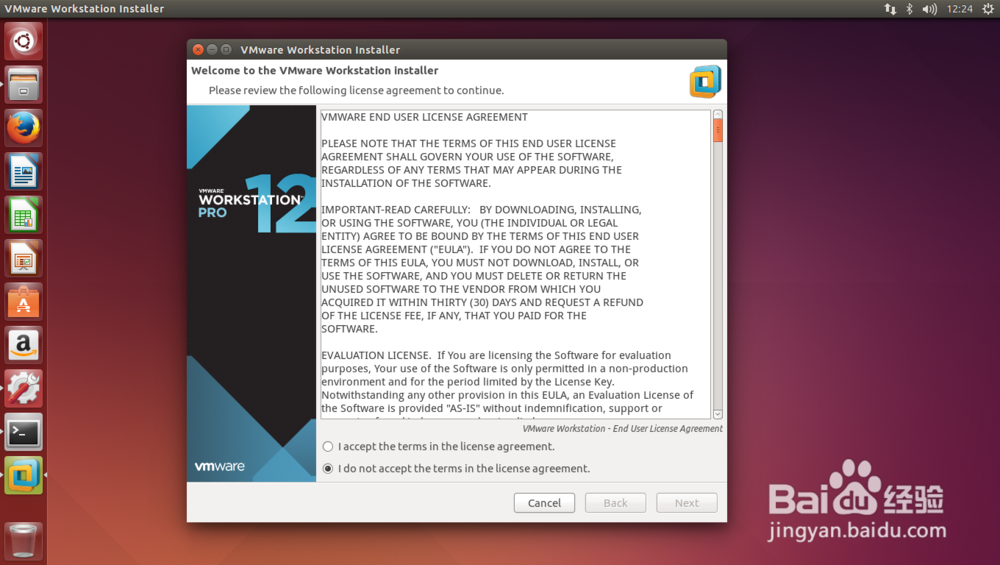This screenshot has width=1000, height=565.
Task: Open Ubuntu Software Center icon
Action: (x=24, y=302)
